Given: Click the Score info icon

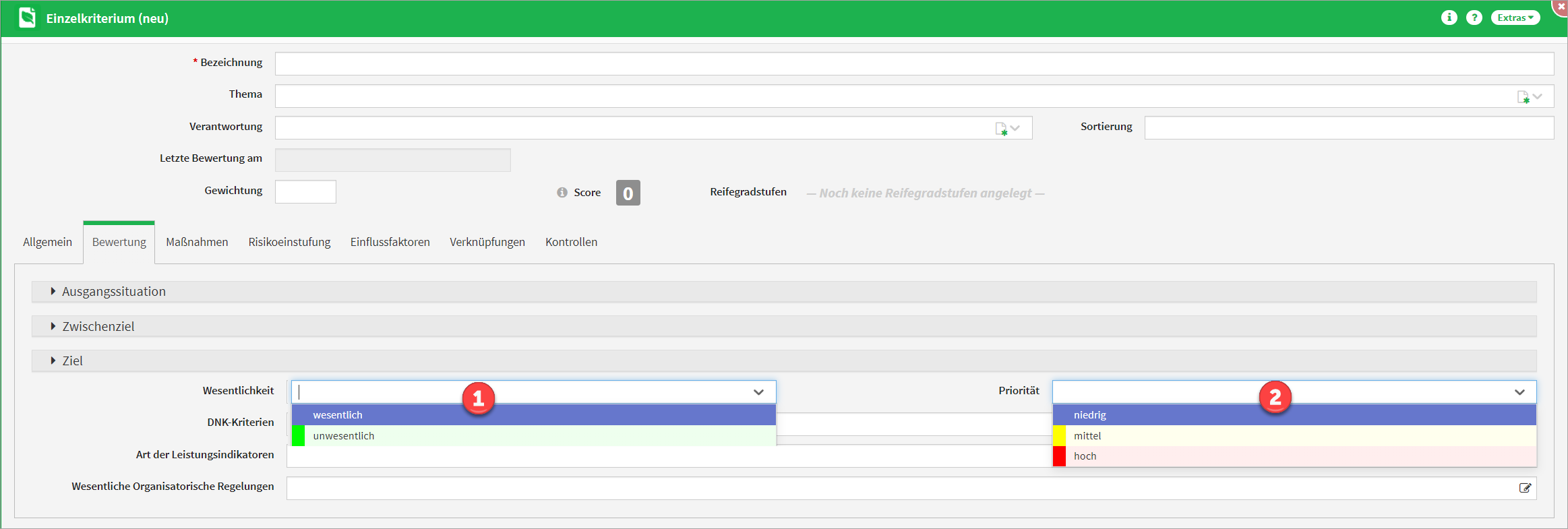Looking at the screenshot, I should click(562, 193).
